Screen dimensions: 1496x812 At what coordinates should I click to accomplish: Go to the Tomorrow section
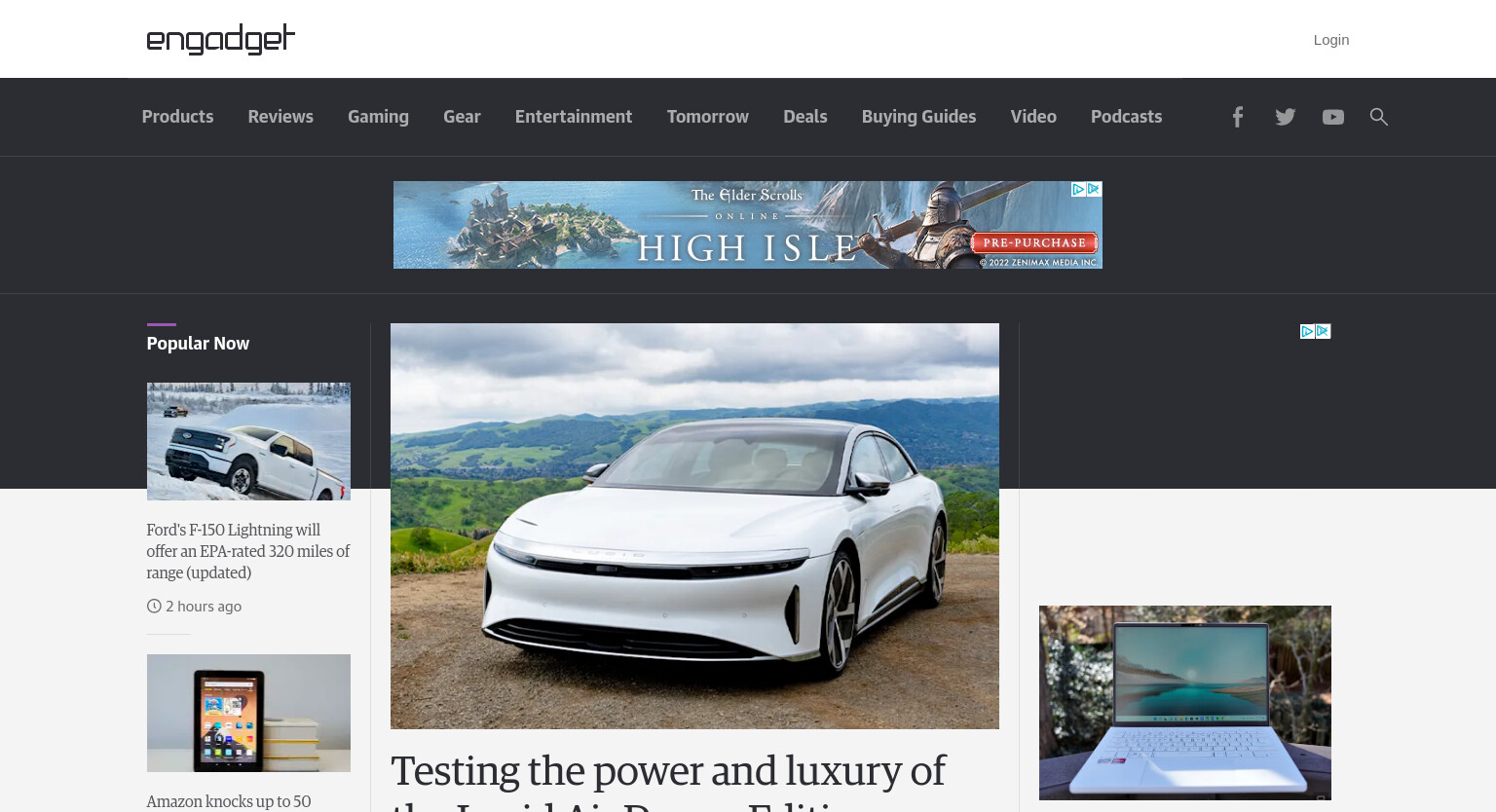[x=708, y=117]
